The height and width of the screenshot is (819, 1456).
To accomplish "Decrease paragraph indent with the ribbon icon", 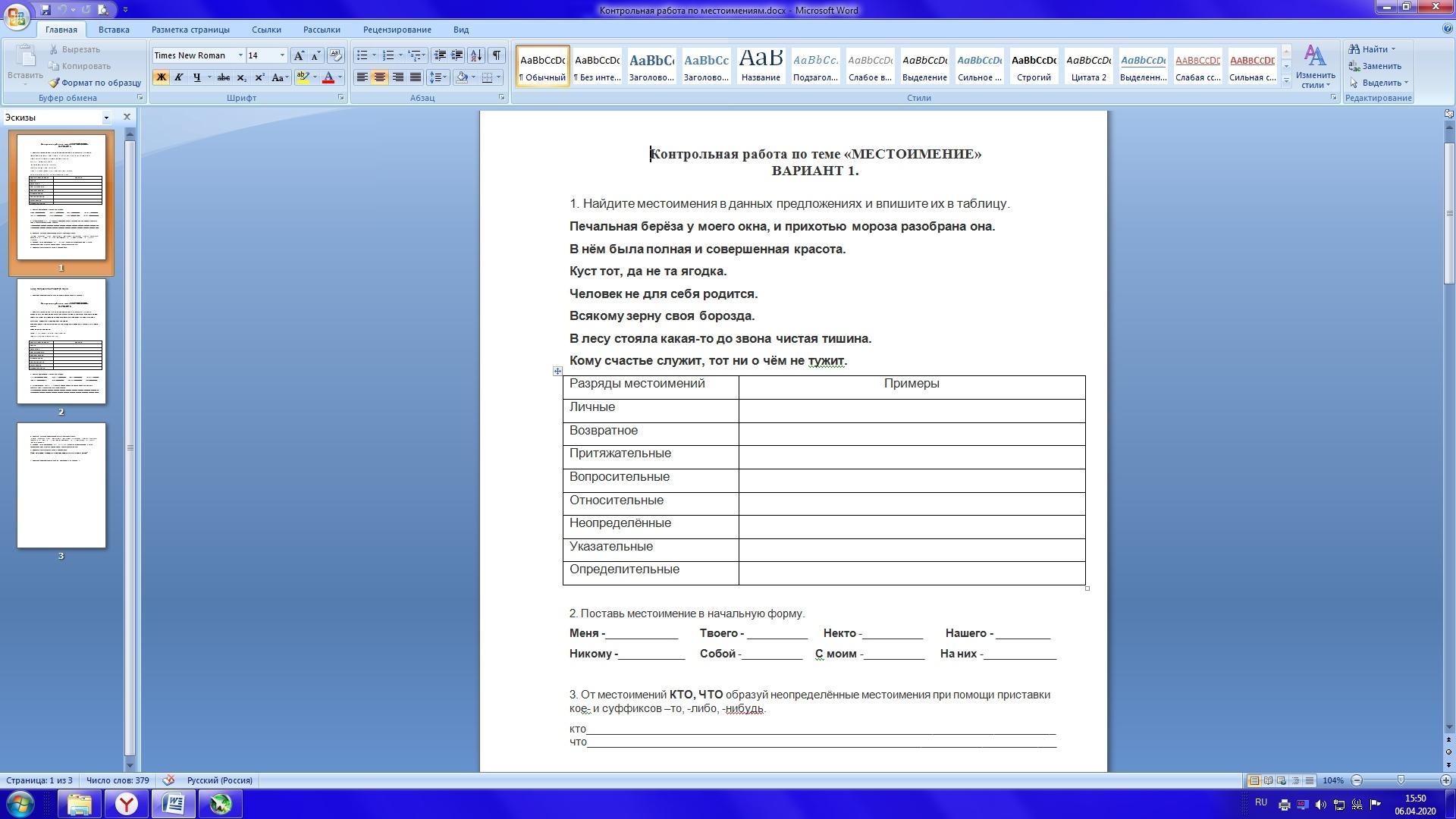I will click(x=439, y=55).
